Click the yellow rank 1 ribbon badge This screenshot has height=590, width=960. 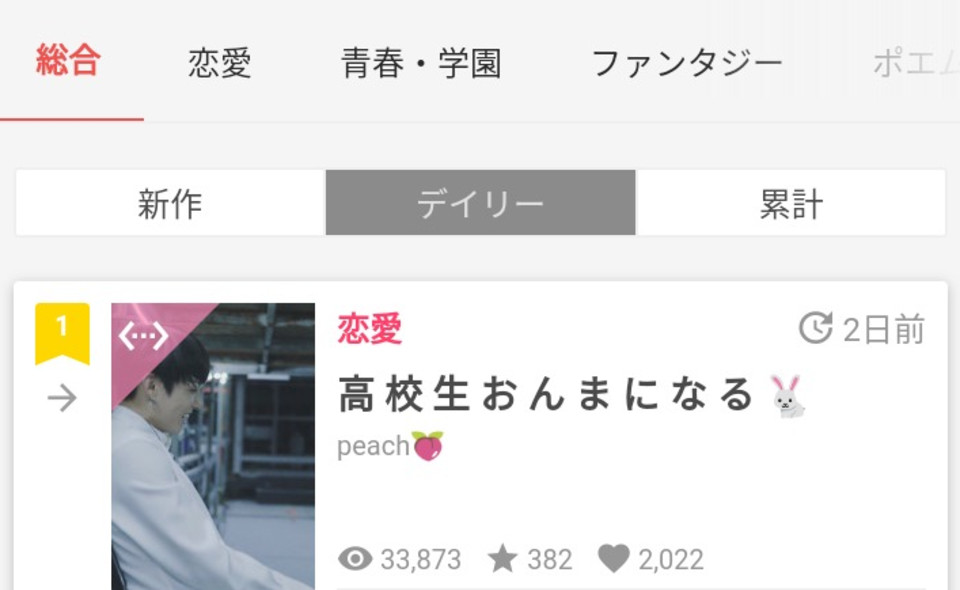[x=62, y=334]
